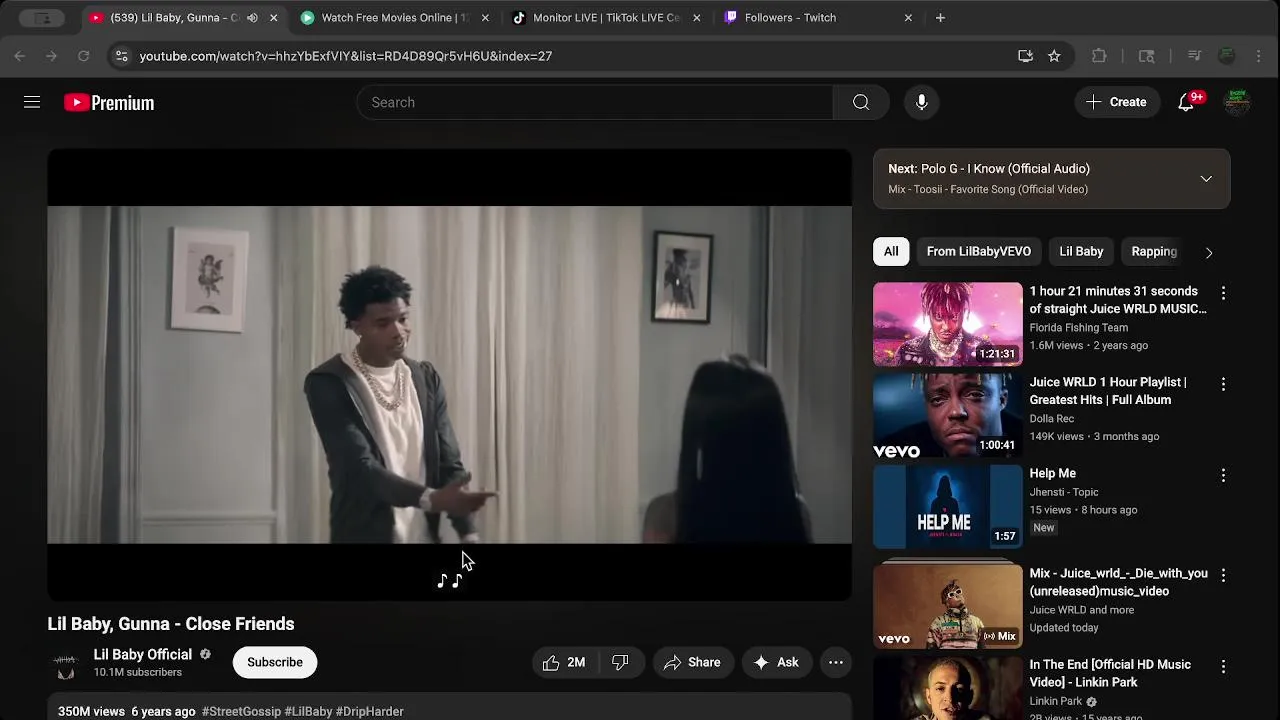1280x720 pixels.
Task: Click the #LilBaby hashtag
Action: pyautogui.click(x=308, y=711)
